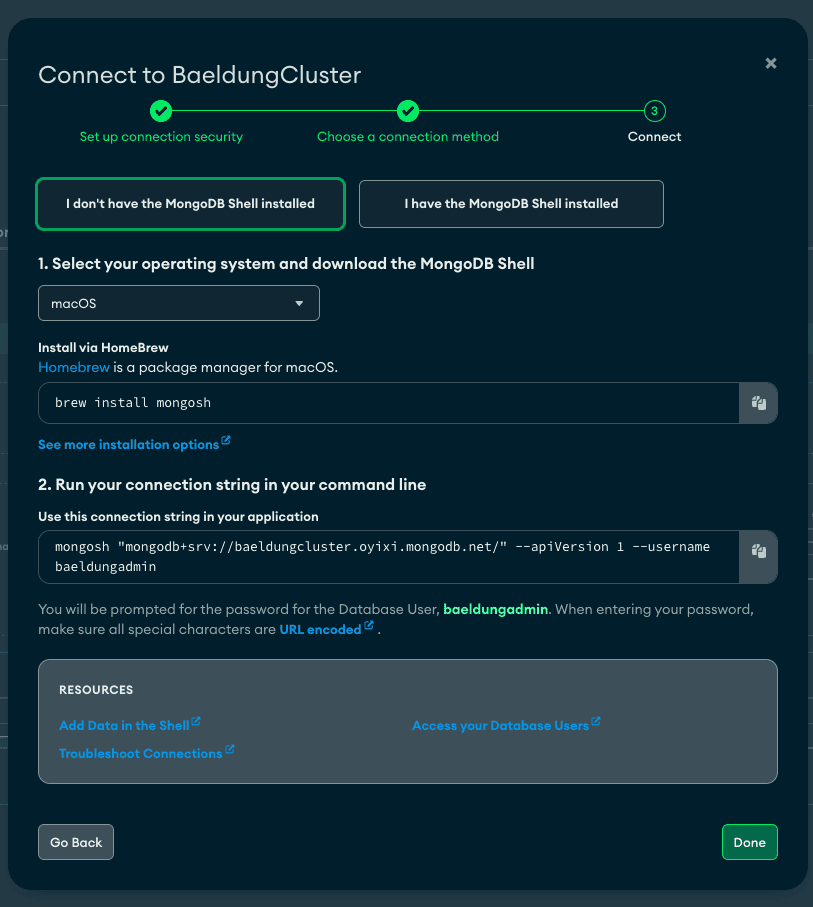813x907 pixels.
Task: Select 'I don't have the MongoDB Shell installed'
Action: click(x=190, y=204)
